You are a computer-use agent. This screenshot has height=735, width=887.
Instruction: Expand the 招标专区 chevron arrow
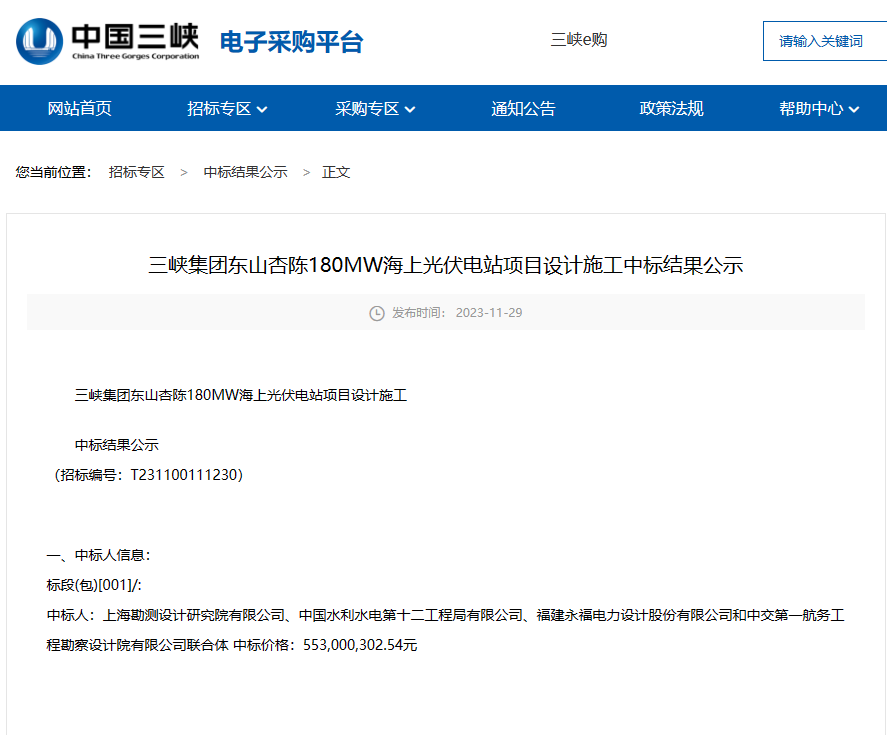coord(262,109)
